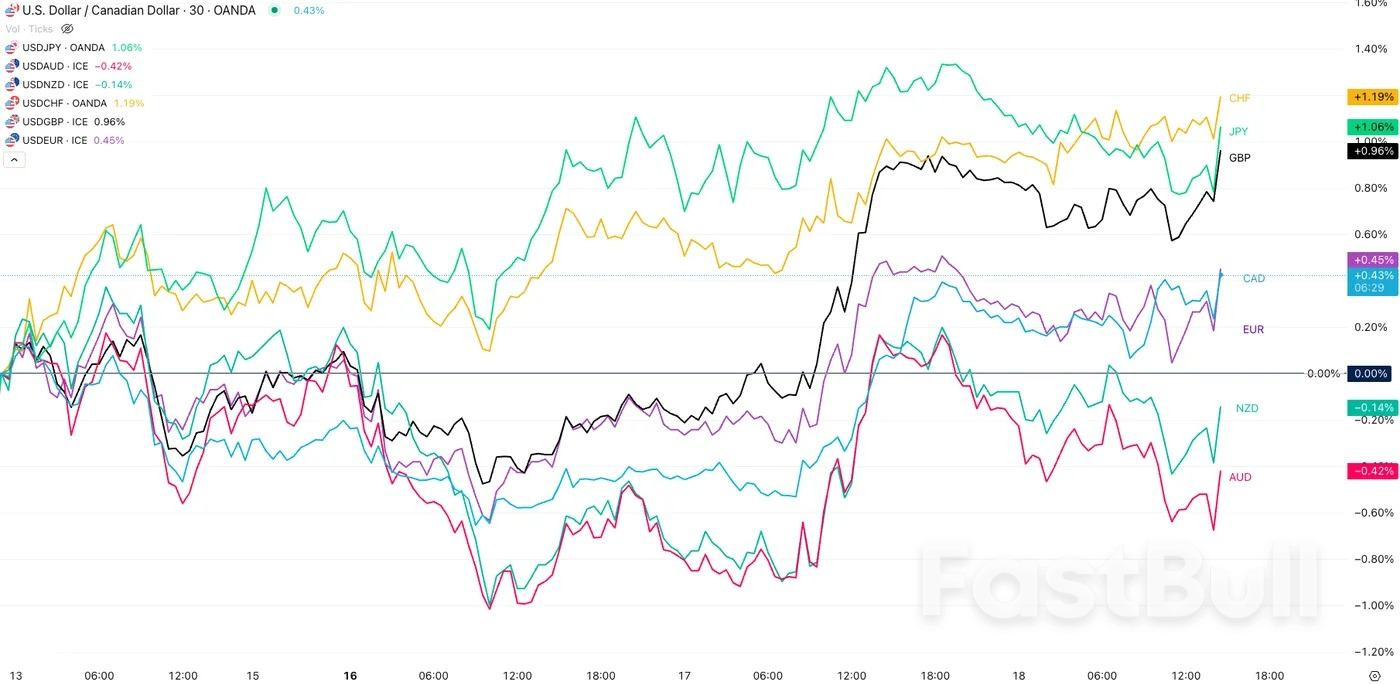Click the USDCHF flag pair icon
The width and height of the screenshot is (1400, 685).
pos(11,103)
